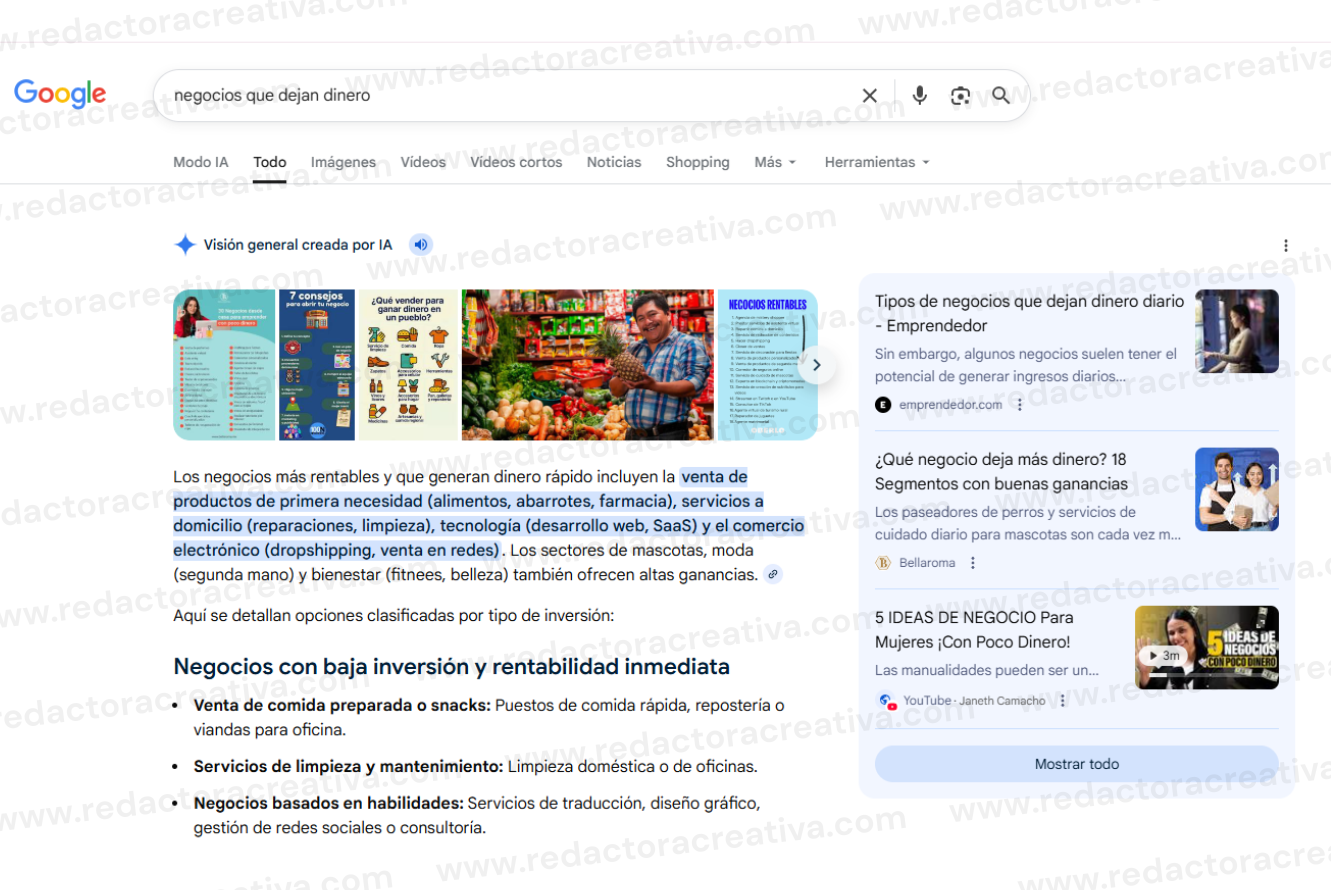1331x890 pixels.
Task: Open three-dot menu next to YouTube · Janeth Camacho
Action: [x=1063, y=701]
